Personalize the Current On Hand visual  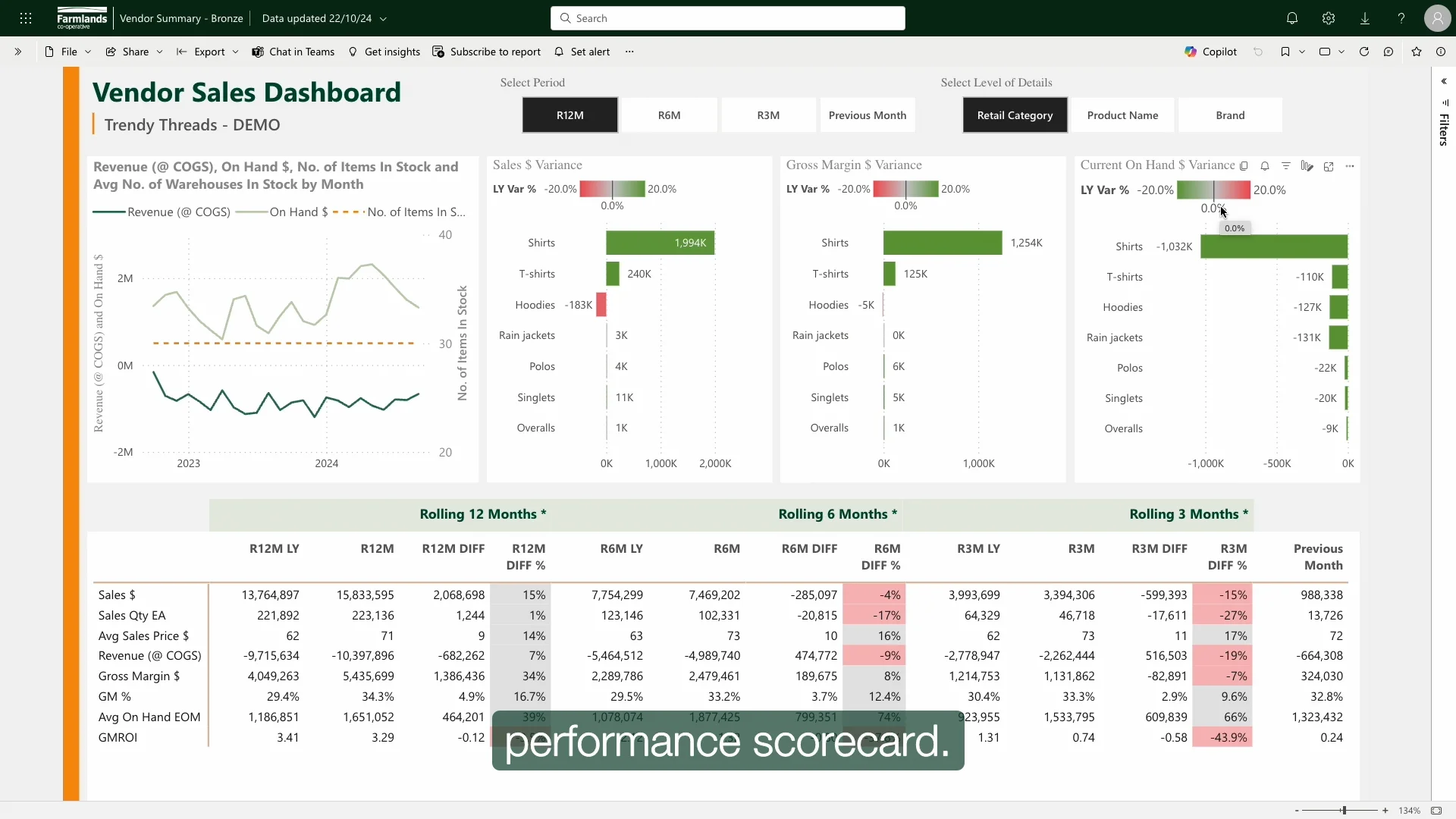pos(1307,166)
